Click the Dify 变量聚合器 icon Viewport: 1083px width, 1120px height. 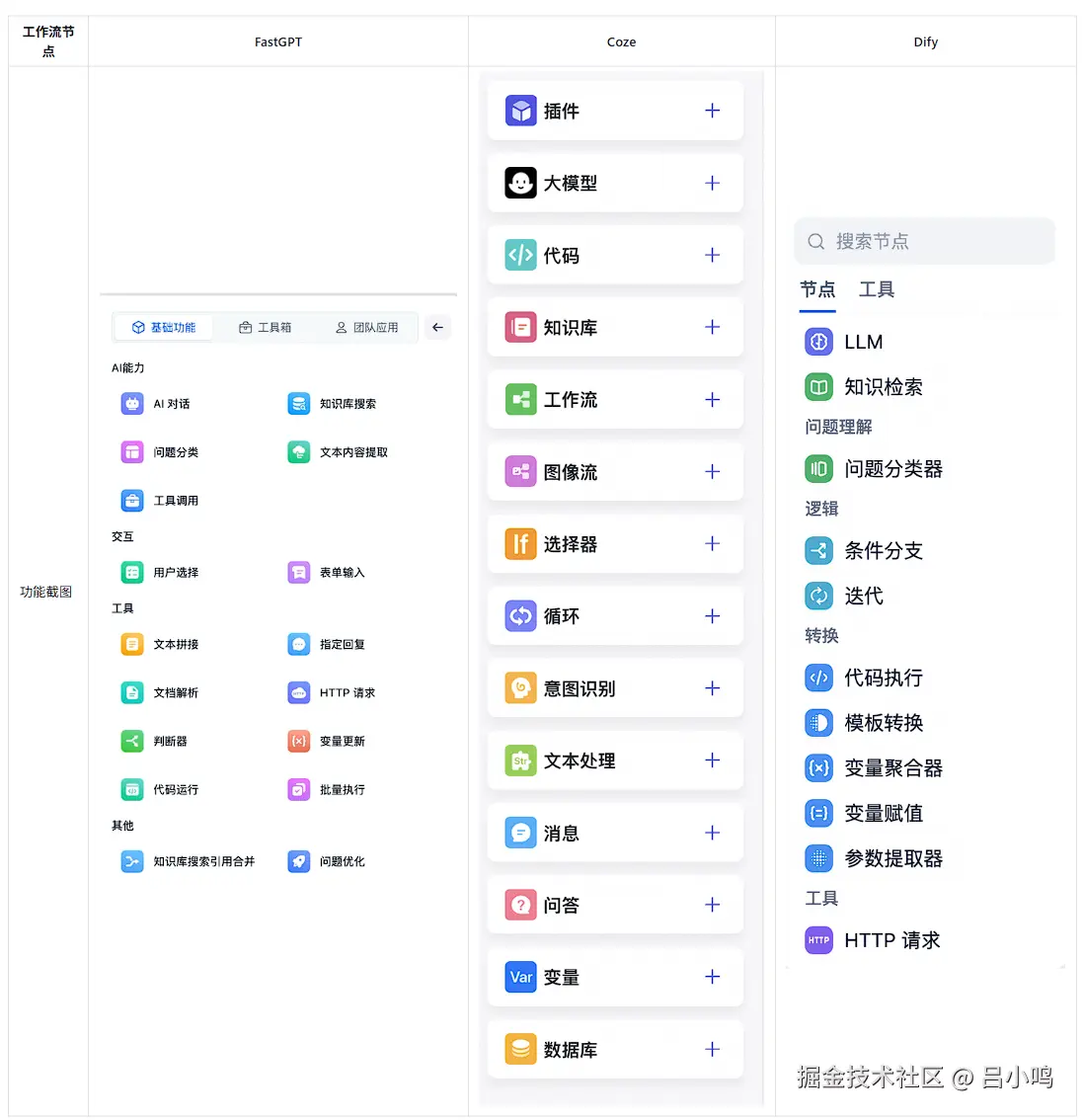(818, 767)
